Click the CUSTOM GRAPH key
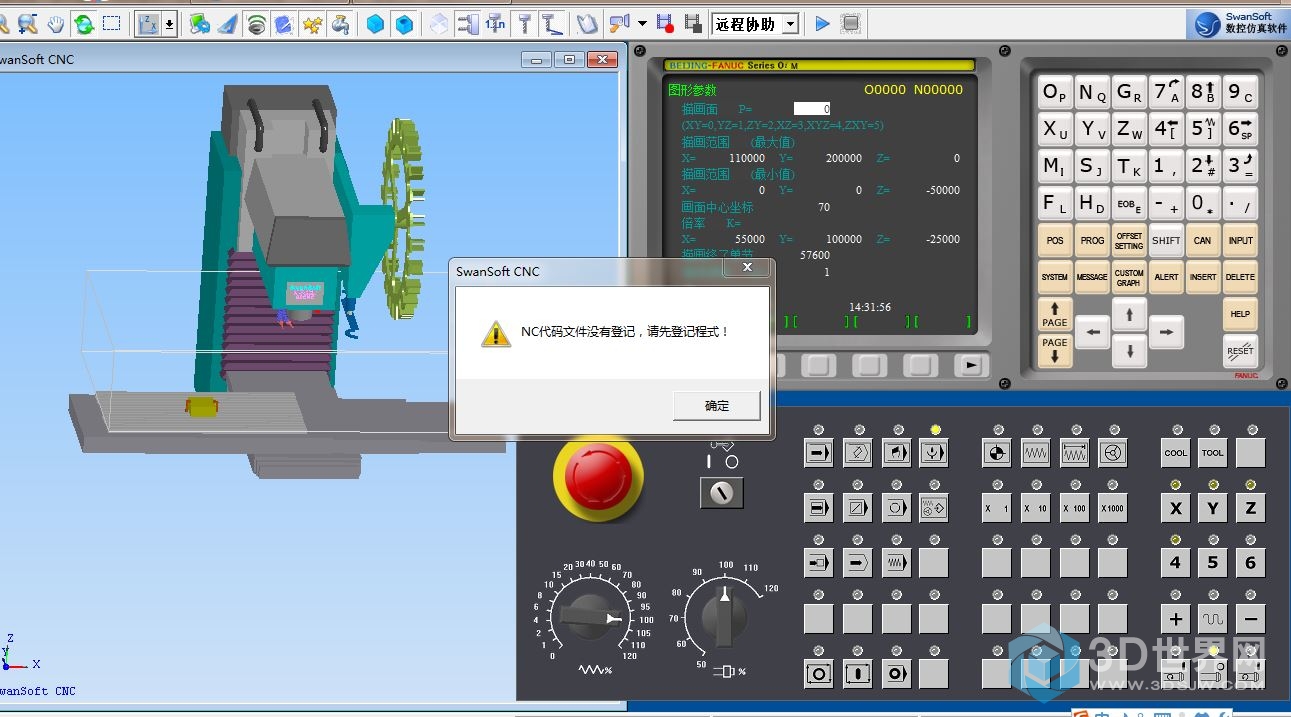The image size is (1291, 717). pos(1129,277)
